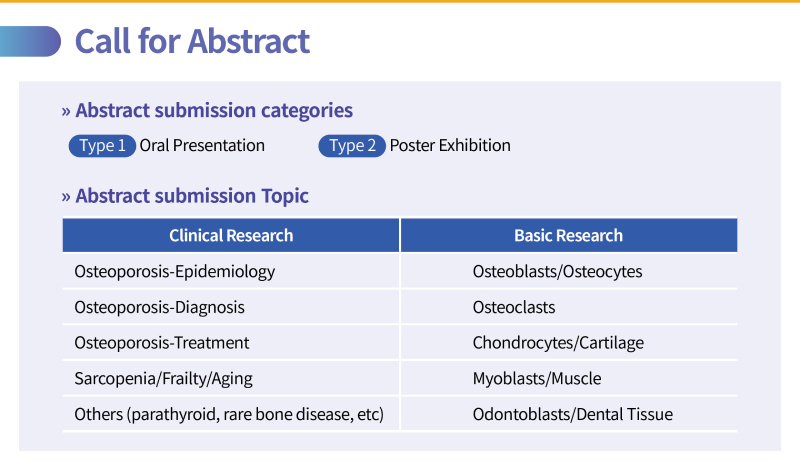The height and width of the screenshot is (462, 800).
Task: Select the Osteoclasts topic
Action: [x=514, y=307]
